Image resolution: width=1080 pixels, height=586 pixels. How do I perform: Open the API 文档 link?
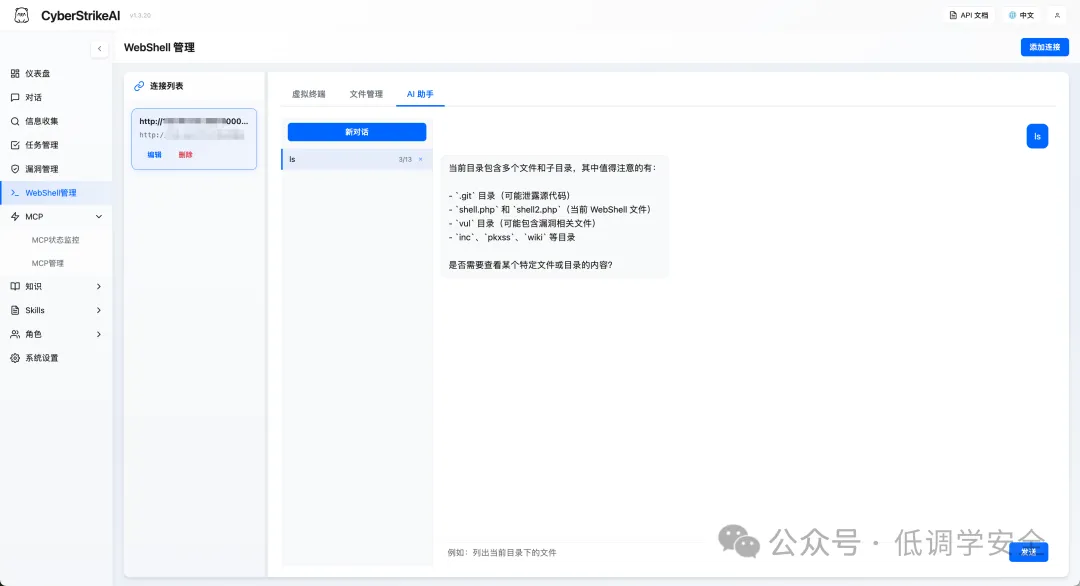pyautogui.click(x=969, y=15)
